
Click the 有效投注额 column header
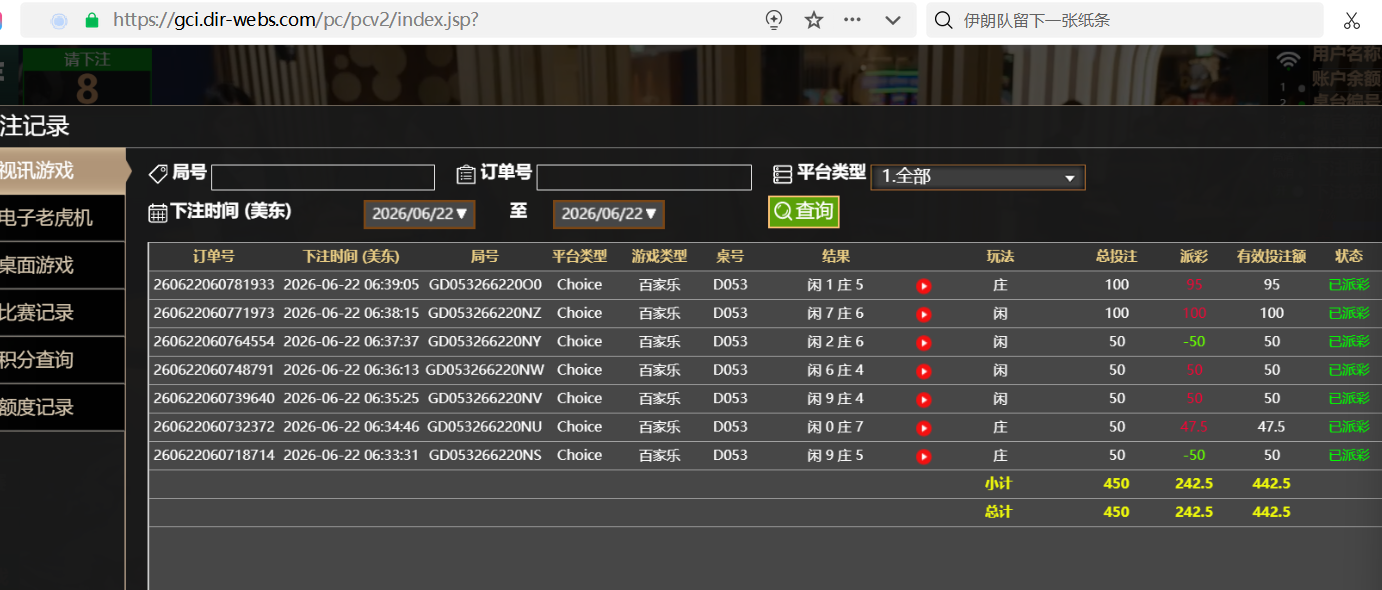point(1271,256)
